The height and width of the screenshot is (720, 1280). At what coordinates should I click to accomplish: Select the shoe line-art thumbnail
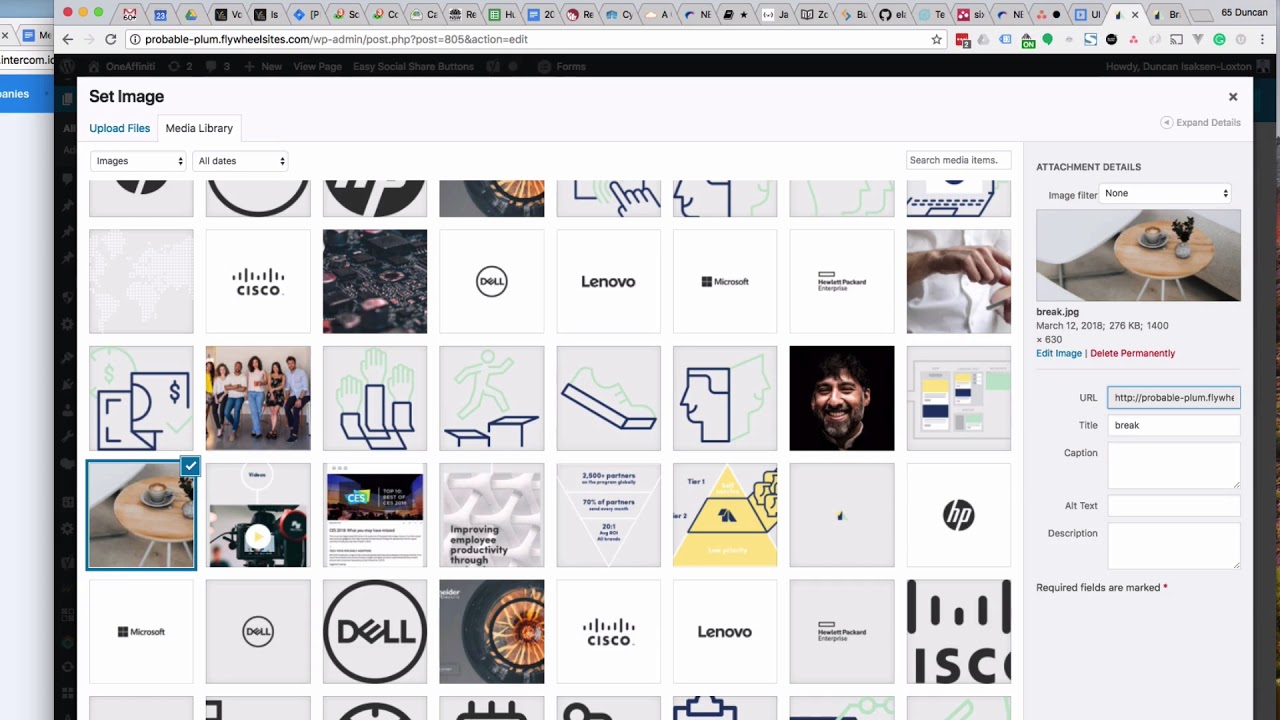(609, 398)
